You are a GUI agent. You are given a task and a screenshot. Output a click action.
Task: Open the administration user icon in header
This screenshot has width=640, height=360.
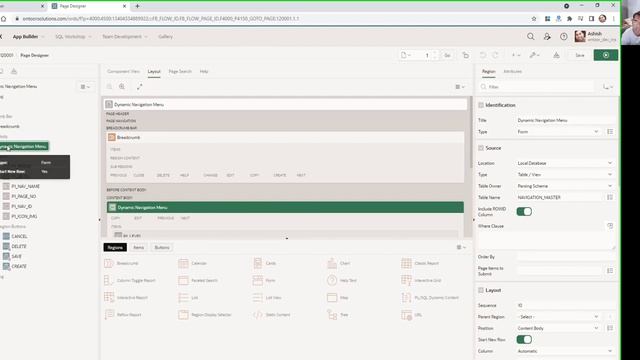[x=547, y=37]
